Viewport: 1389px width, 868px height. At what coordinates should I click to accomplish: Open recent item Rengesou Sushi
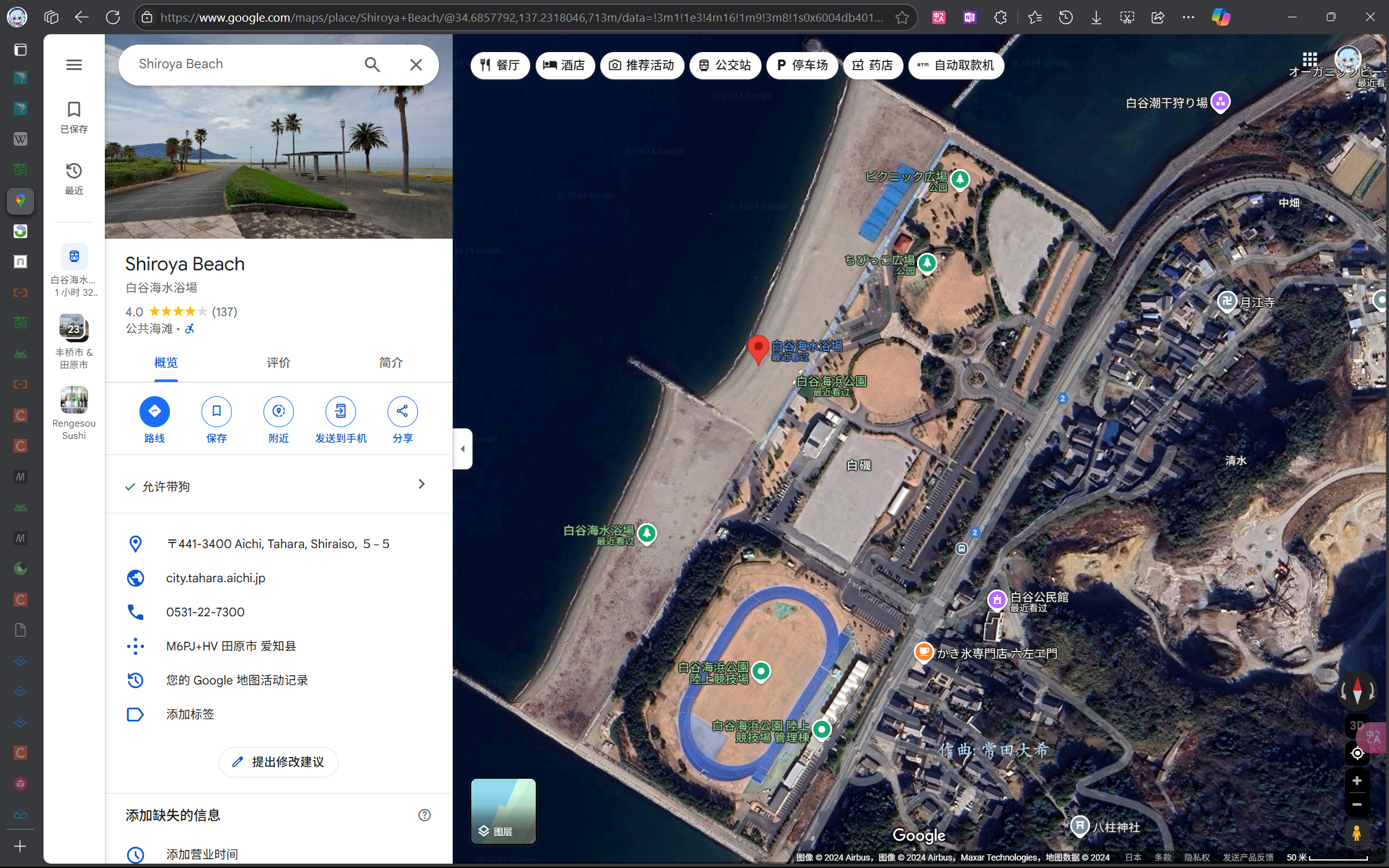coord(74,414)
